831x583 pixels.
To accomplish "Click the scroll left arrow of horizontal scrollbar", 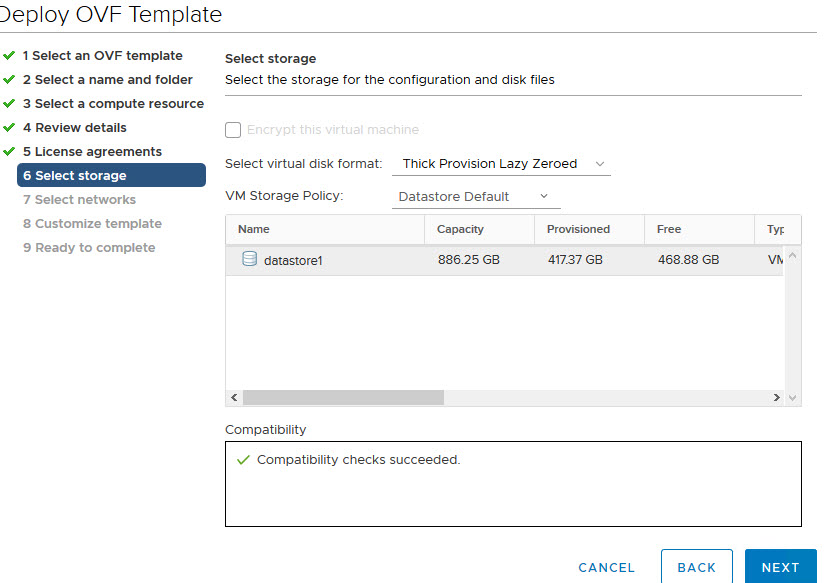I will click(x=234, y=397).
